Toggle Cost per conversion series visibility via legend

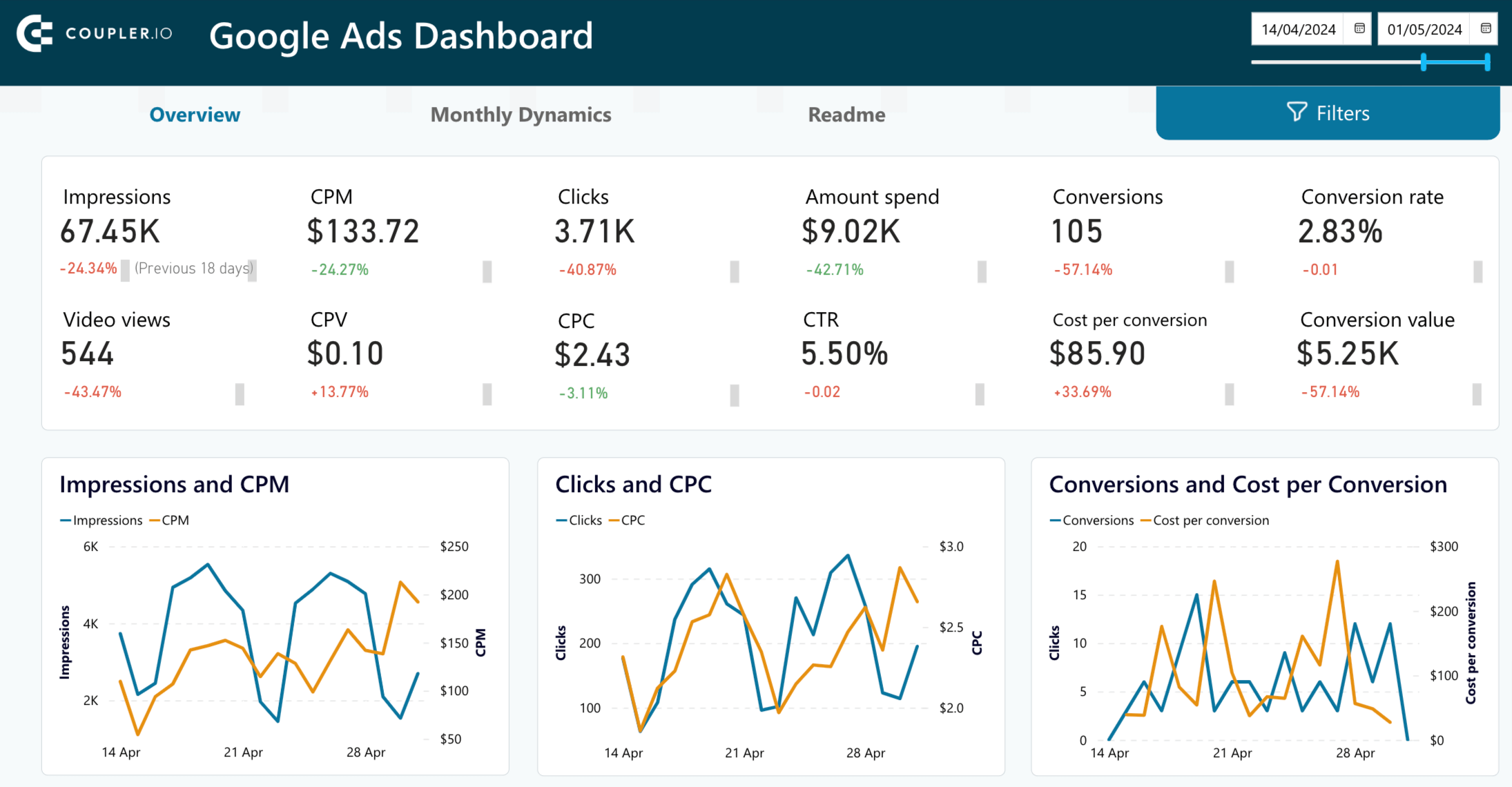(x=1208, y=520)
